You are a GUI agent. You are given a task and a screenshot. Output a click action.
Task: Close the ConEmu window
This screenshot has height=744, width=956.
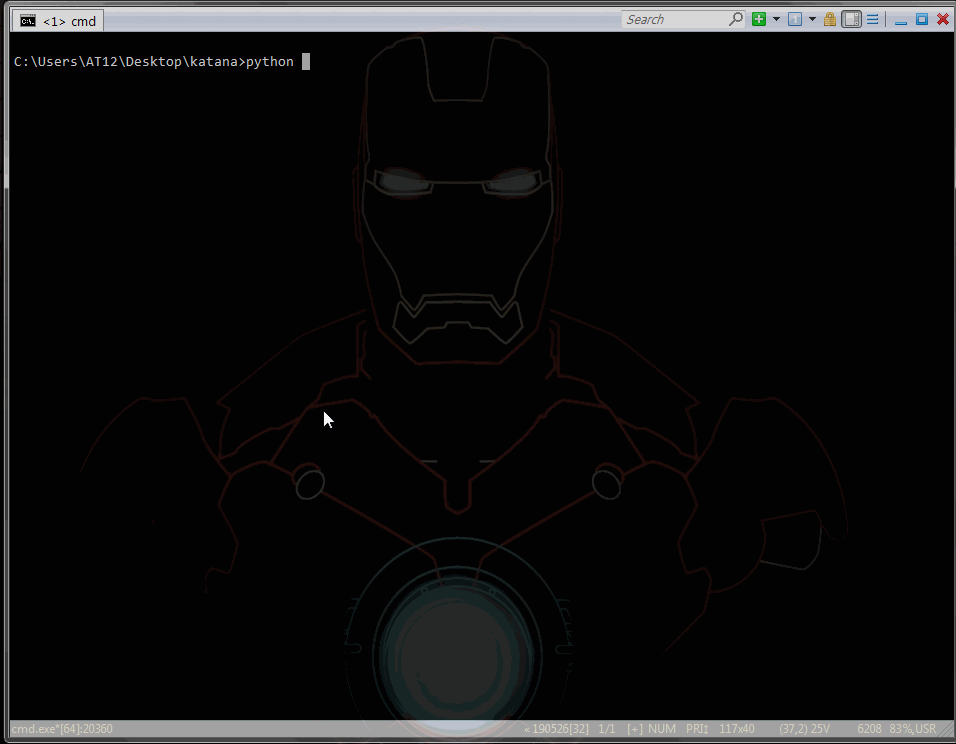(x=943, y=20)
